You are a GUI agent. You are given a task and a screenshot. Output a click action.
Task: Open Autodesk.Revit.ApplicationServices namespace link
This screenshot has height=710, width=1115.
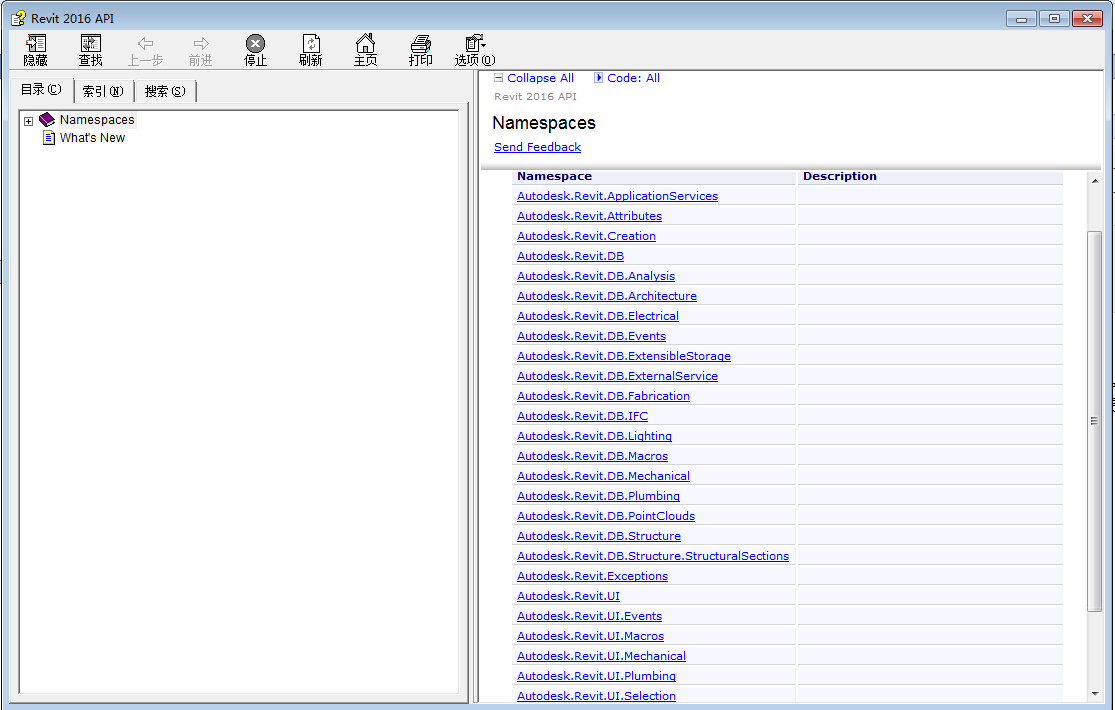[x=617, y=196]
